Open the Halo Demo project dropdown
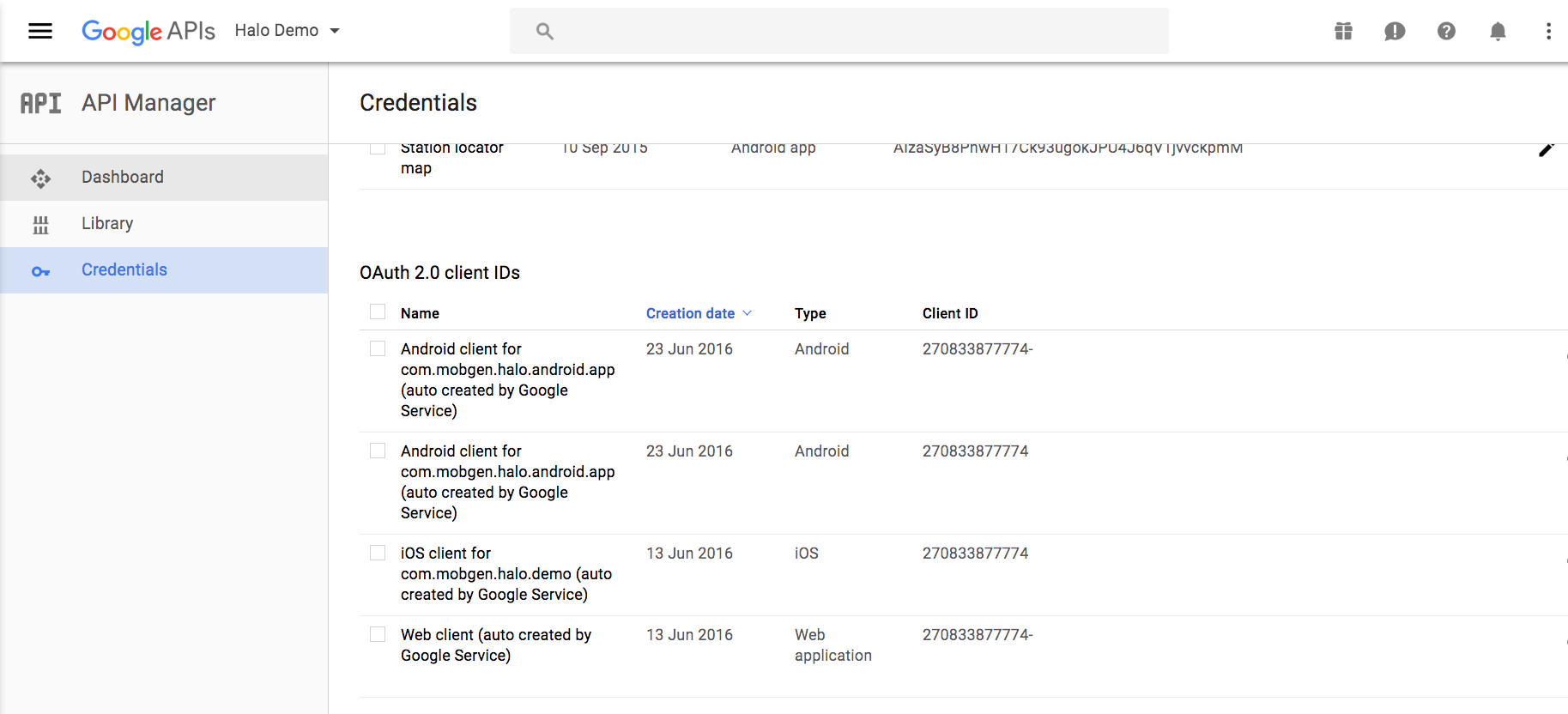Viewport: 1568px width, 714px height. tap(288, 31)
